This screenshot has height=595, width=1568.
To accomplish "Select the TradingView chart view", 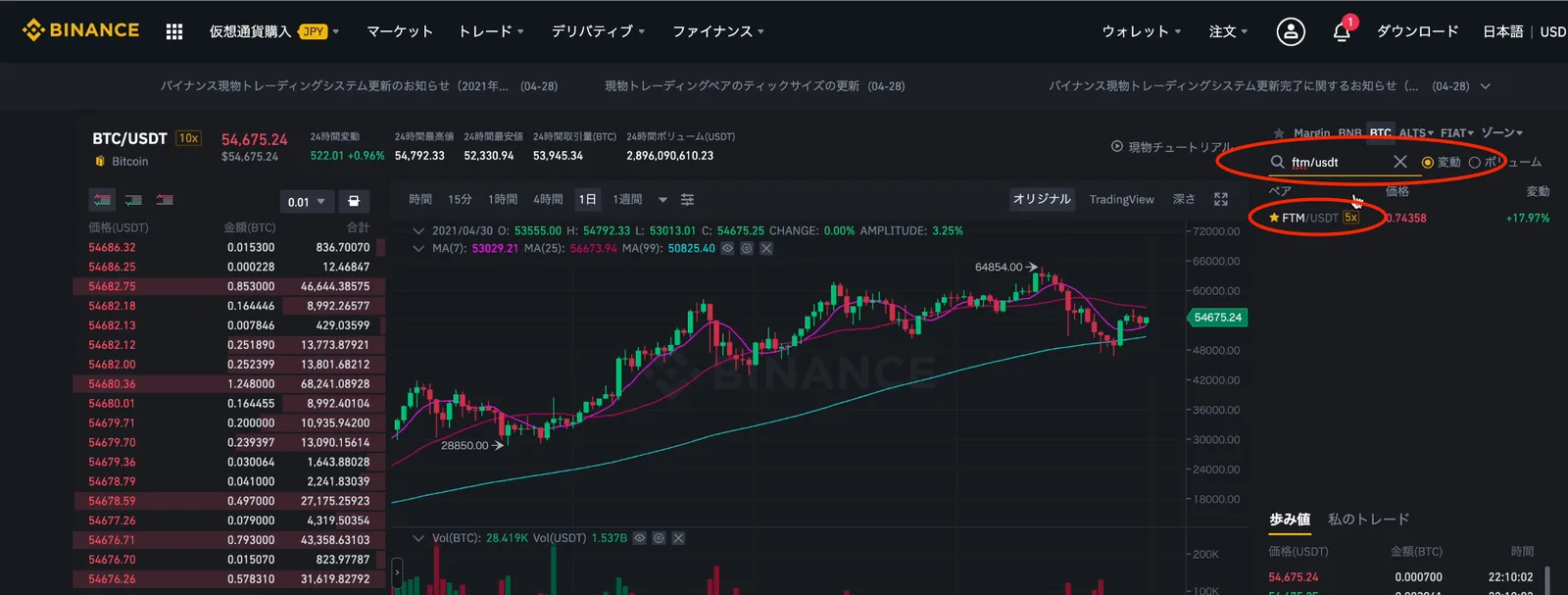I will click(1122, 200).
